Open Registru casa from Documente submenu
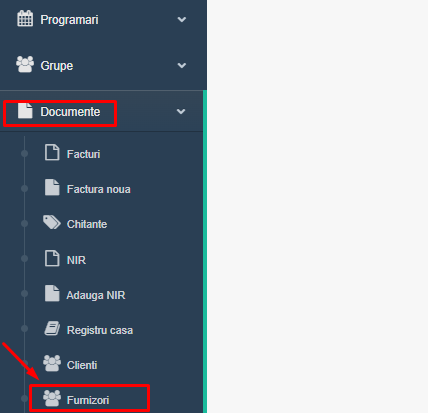Image resolution: width=428 pixels, height=413 pixels. (100, 330)
